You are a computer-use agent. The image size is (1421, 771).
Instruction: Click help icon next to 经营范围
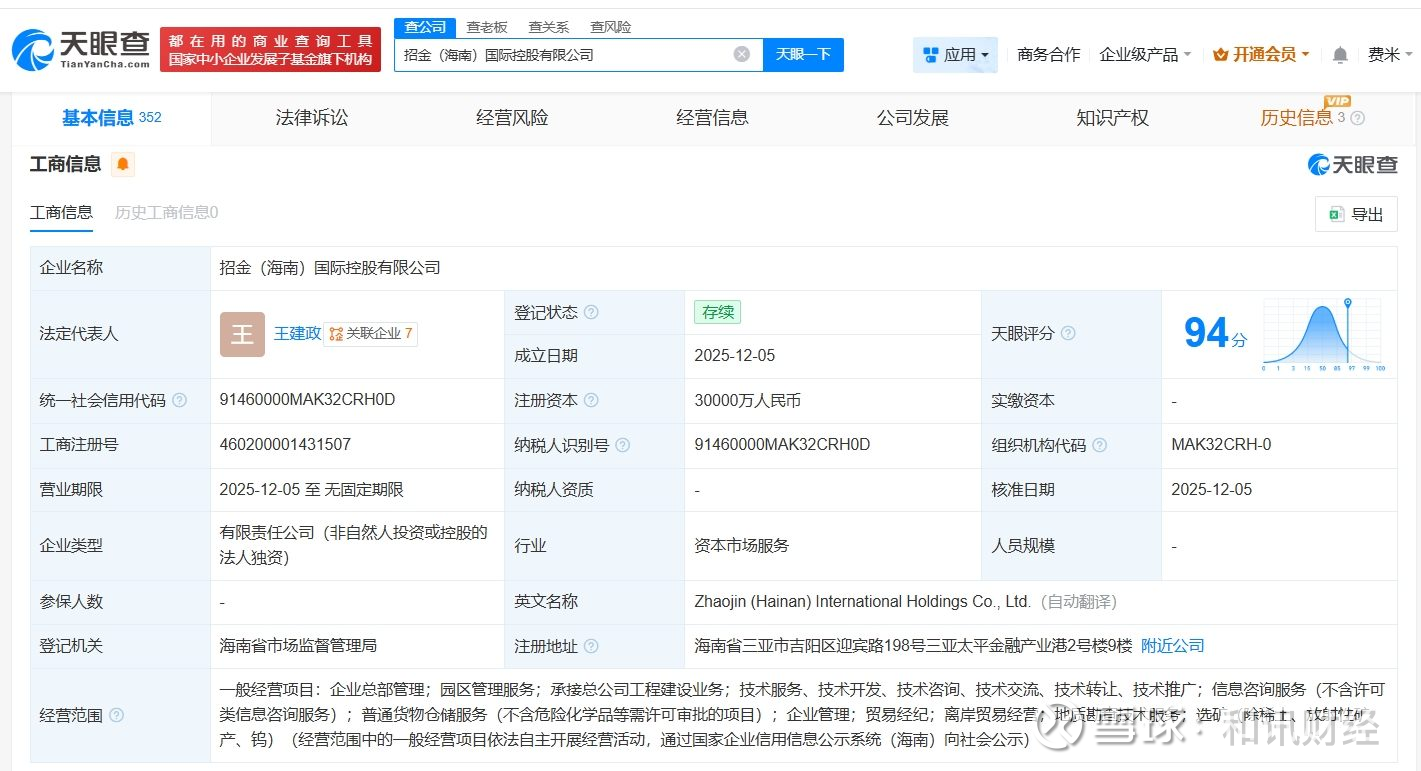[x=117, y=715]
